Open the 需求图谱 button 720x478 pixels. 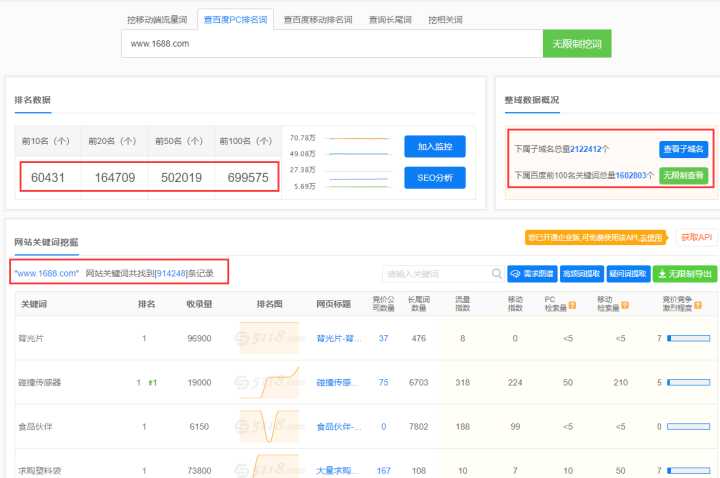pos(532,274)
